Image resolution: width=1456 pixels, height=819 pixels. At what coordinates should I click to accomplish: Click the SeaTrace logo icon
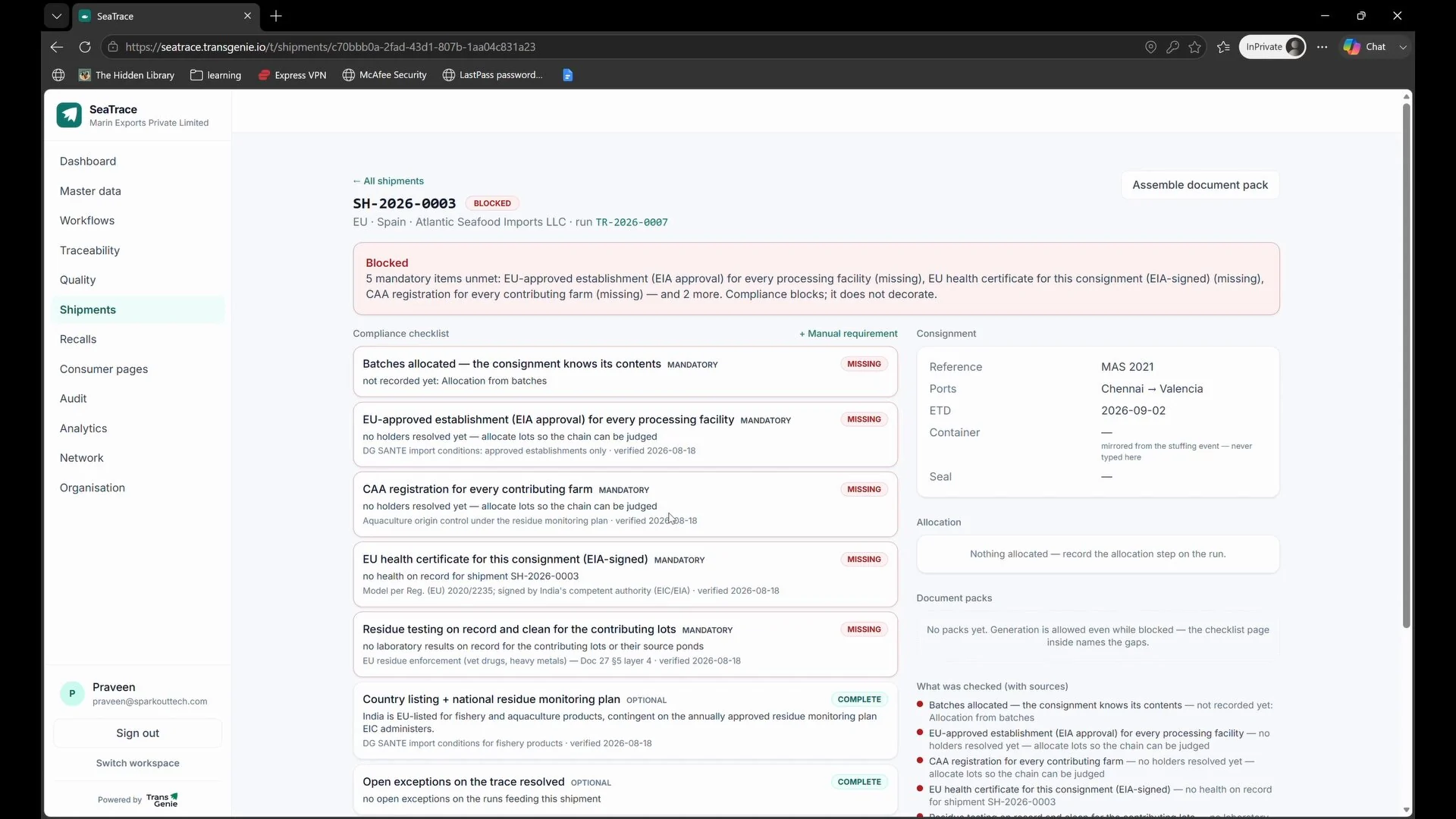click(69, 115)
